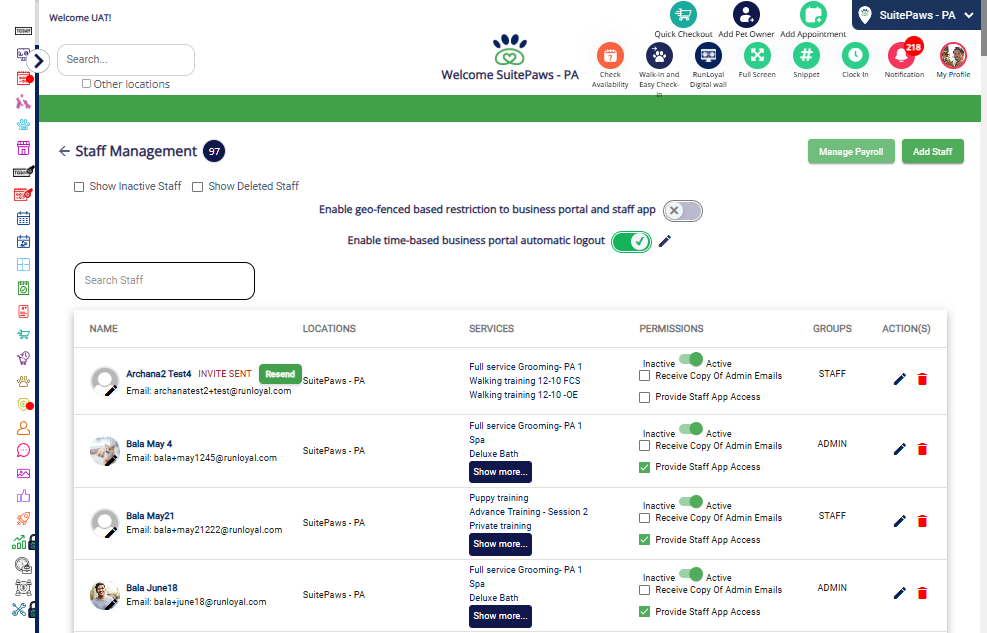Click Bala May 4 profile photo

[x=104, y=451]
